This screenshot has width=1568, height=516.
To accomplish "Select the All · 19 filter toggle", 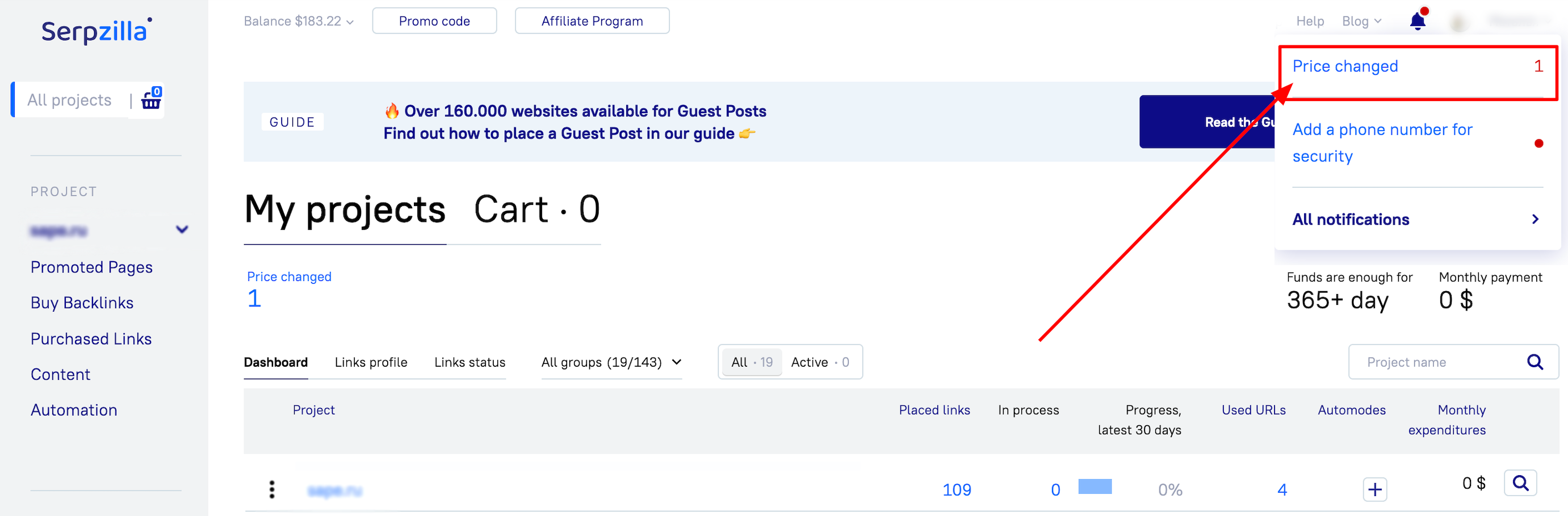I will tap(752, 362).
